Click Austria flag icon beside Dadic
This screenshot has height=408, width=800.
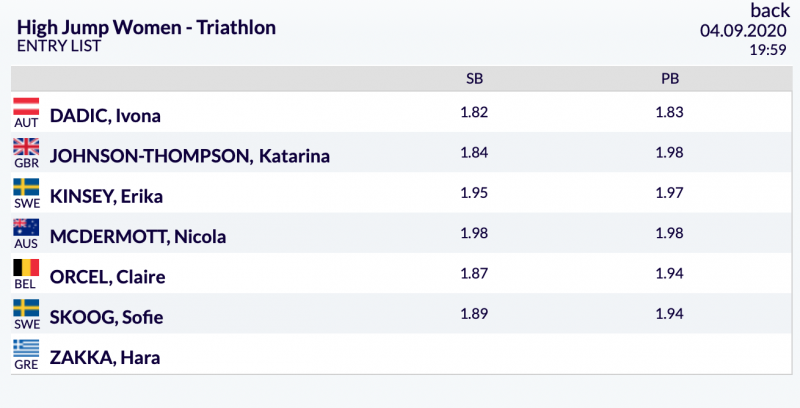coord(26,108)
